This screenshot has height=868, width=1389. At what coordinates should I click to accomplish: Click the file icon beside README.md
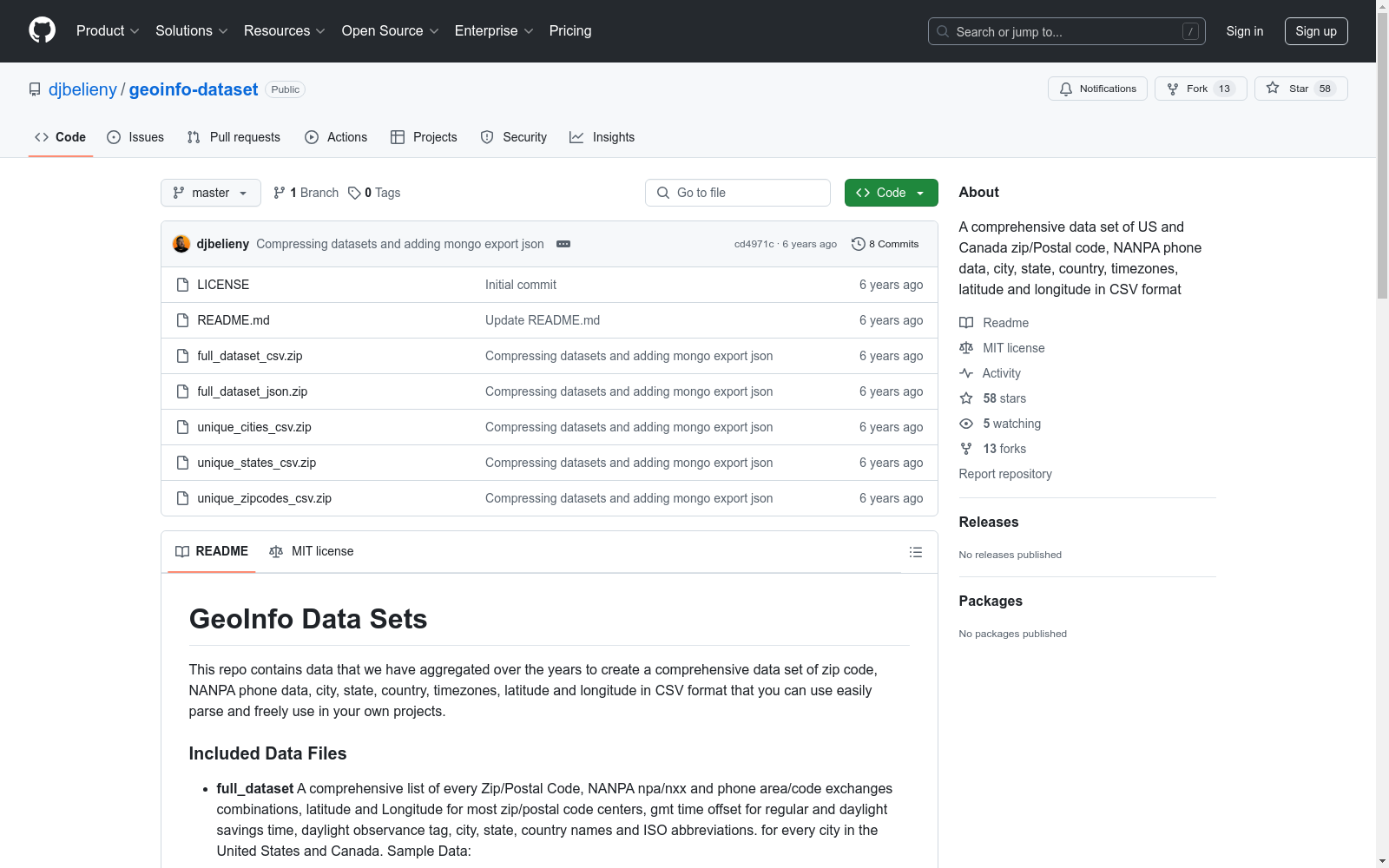[182, 320]
